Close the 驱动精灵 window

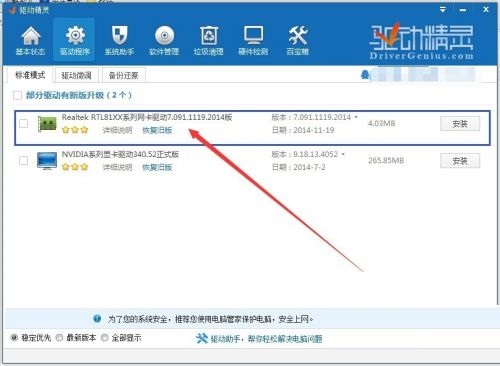(x=486, y=10)
